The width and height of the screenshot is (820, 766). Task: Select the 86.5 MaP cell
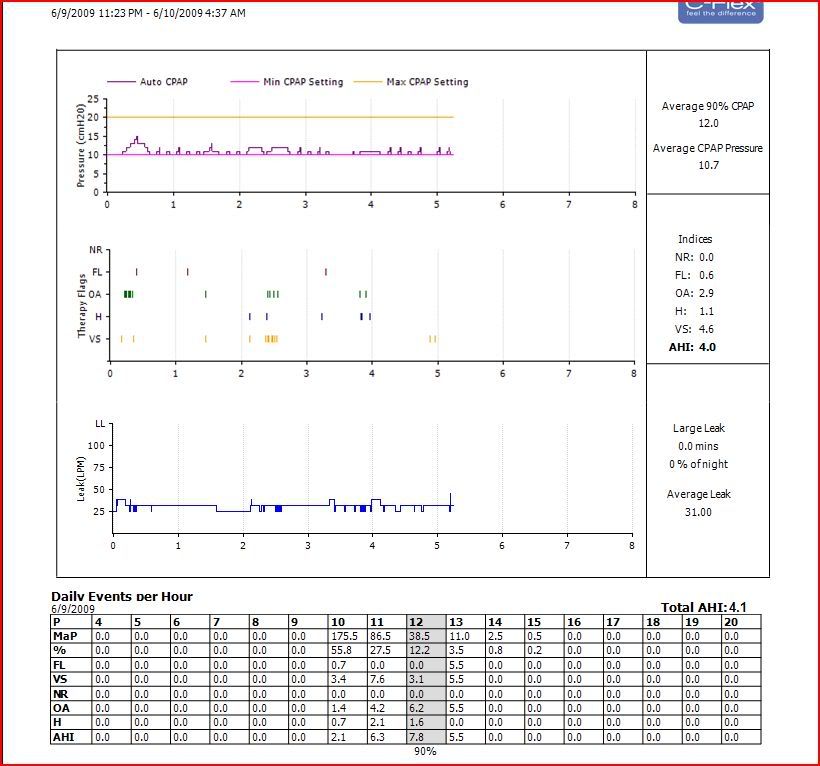pyautogui.click(x=387, y=636)
